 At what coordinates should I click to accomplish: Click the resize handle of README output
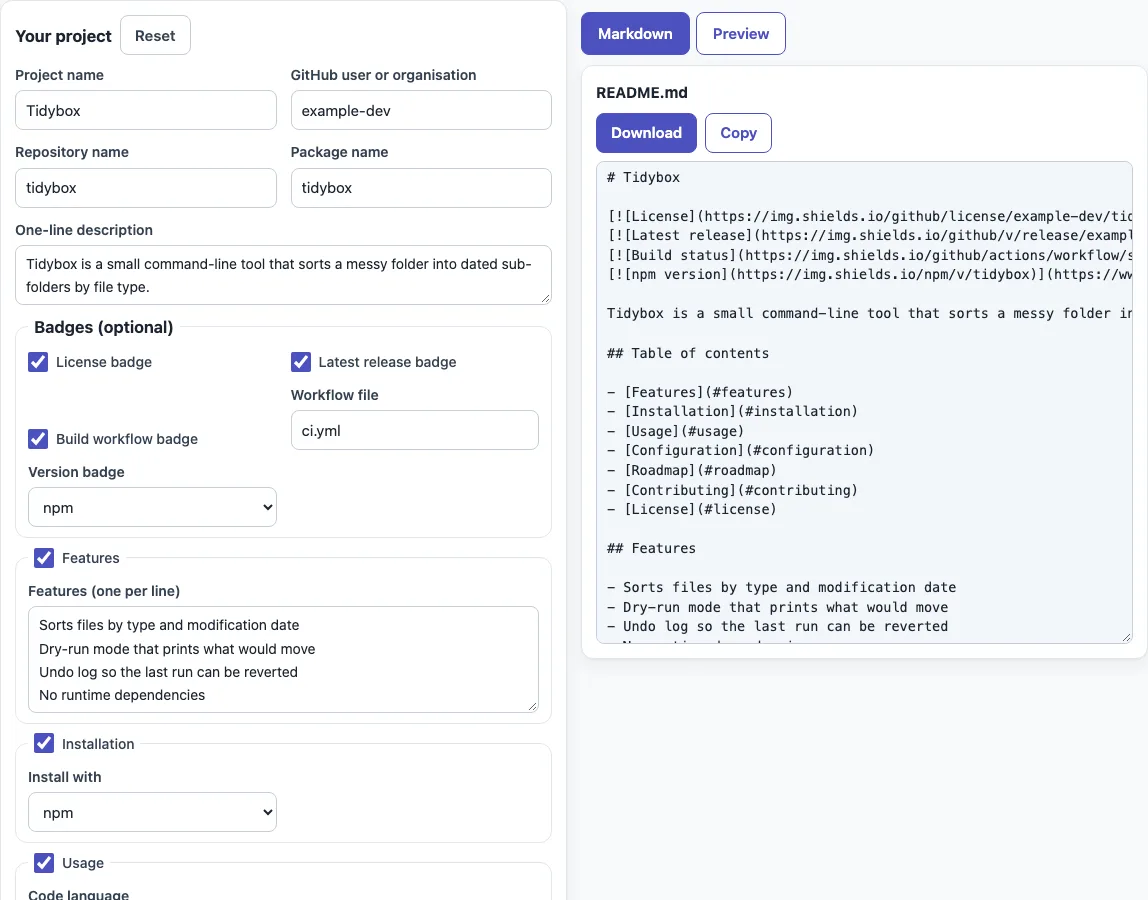tap(1126, 637)
